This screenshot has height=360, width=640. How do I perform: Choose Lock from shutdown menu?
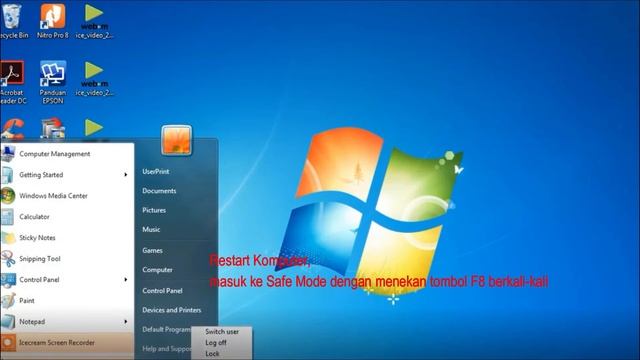click(212, 353)
